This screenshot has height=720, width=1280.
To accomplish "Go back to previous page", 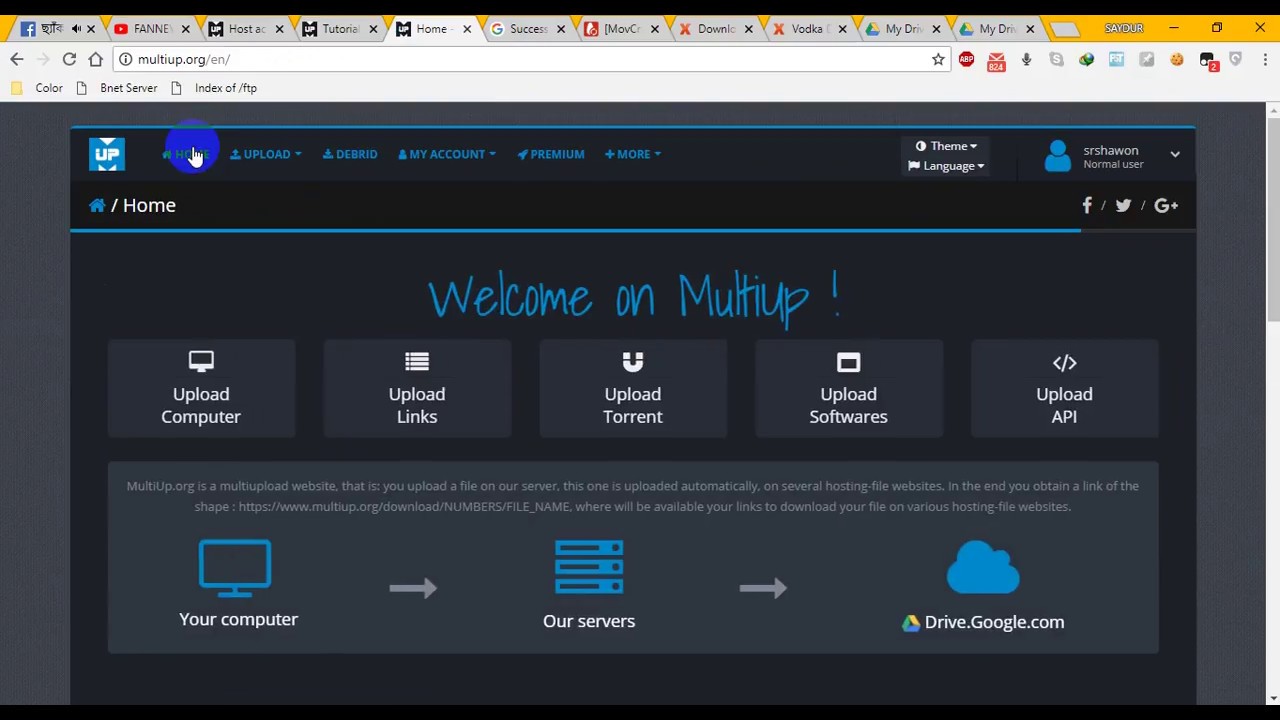I will 17,60.
